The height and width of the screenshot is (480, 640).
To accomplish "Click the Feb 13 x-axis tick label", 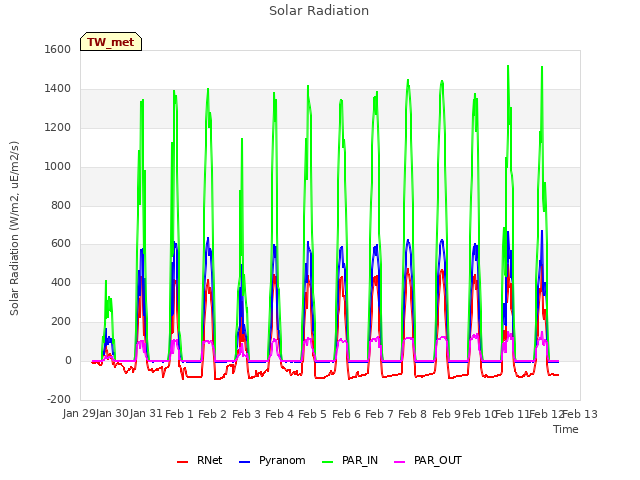I will pyautogui.click(x=580, y=414).
